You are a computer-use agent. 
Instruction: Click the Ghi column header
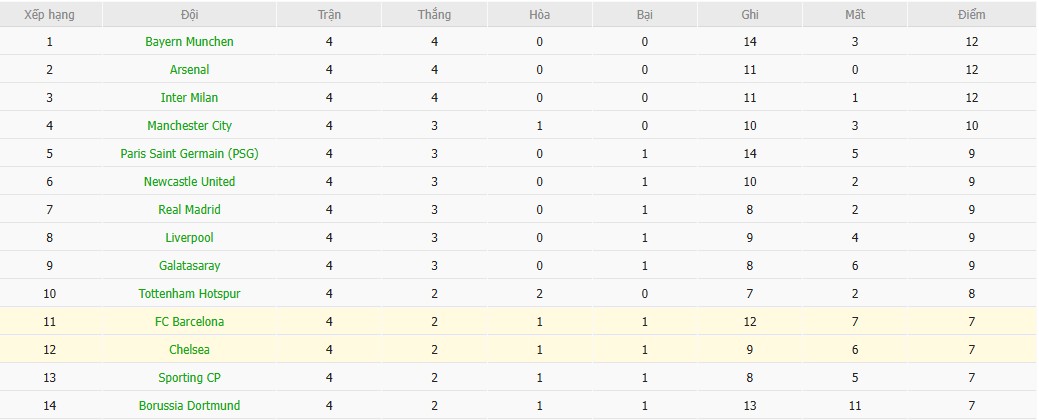click(750, 15)
